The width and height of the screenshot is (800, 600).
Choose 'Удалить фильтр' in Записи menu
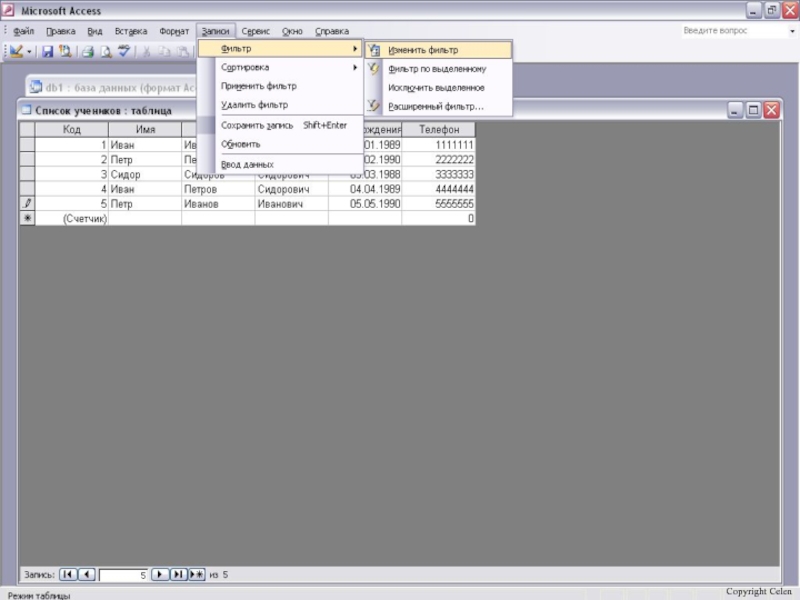click(x=254, y=104)
